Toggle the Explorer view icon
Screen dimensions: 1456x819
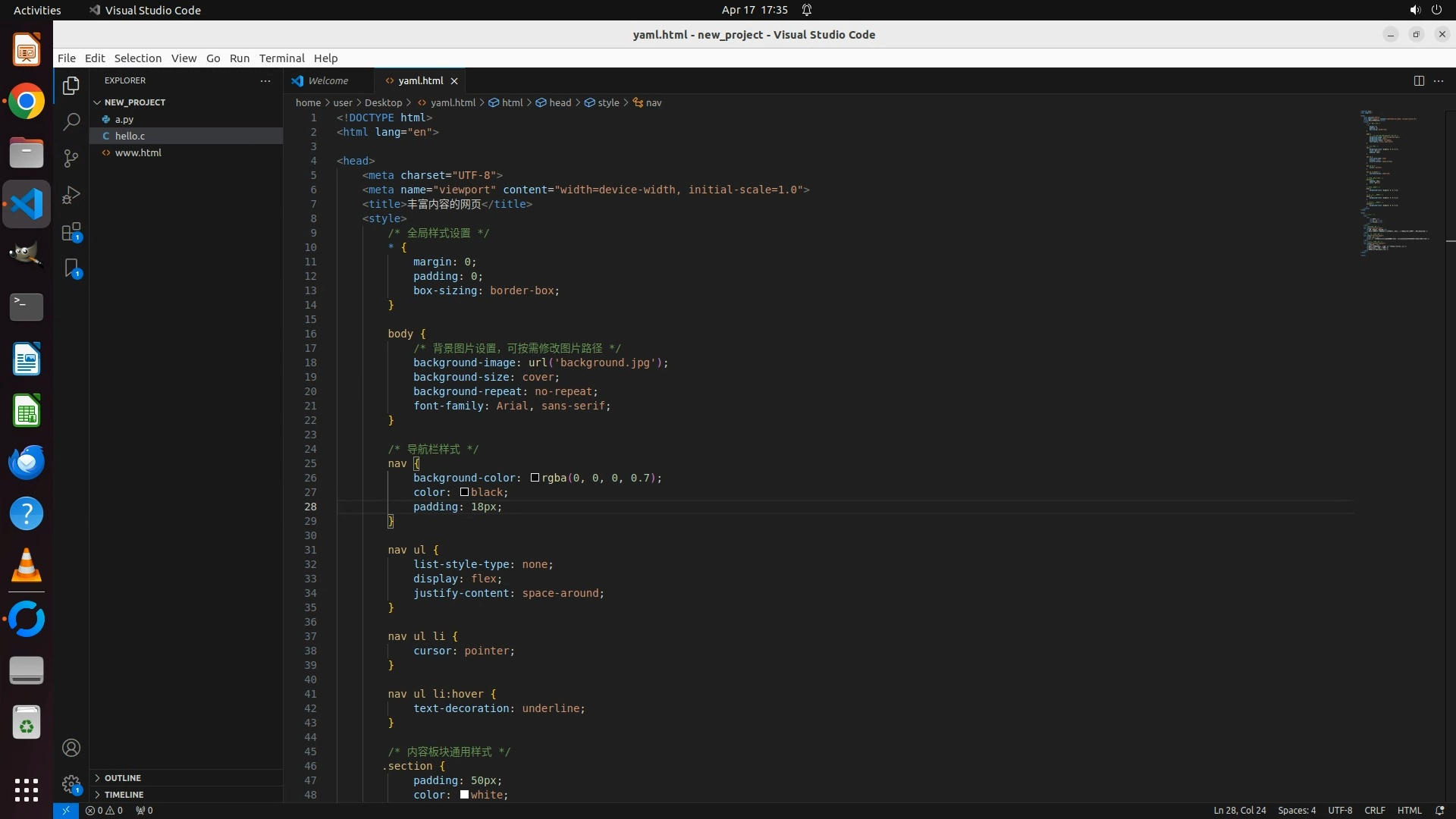(x=71, y=86)
